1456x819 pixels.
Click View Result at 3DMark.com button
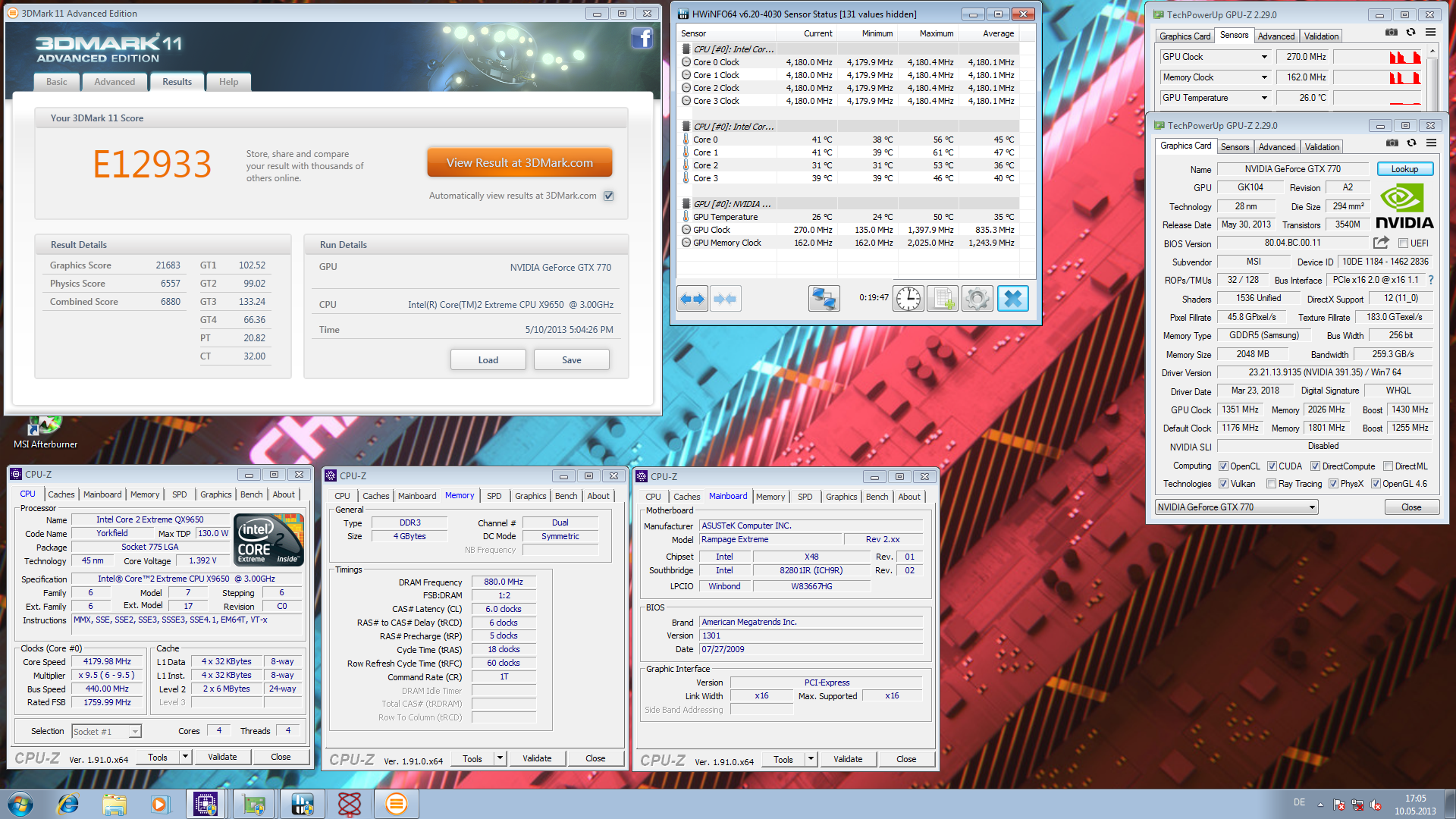[x=519, y=162]
